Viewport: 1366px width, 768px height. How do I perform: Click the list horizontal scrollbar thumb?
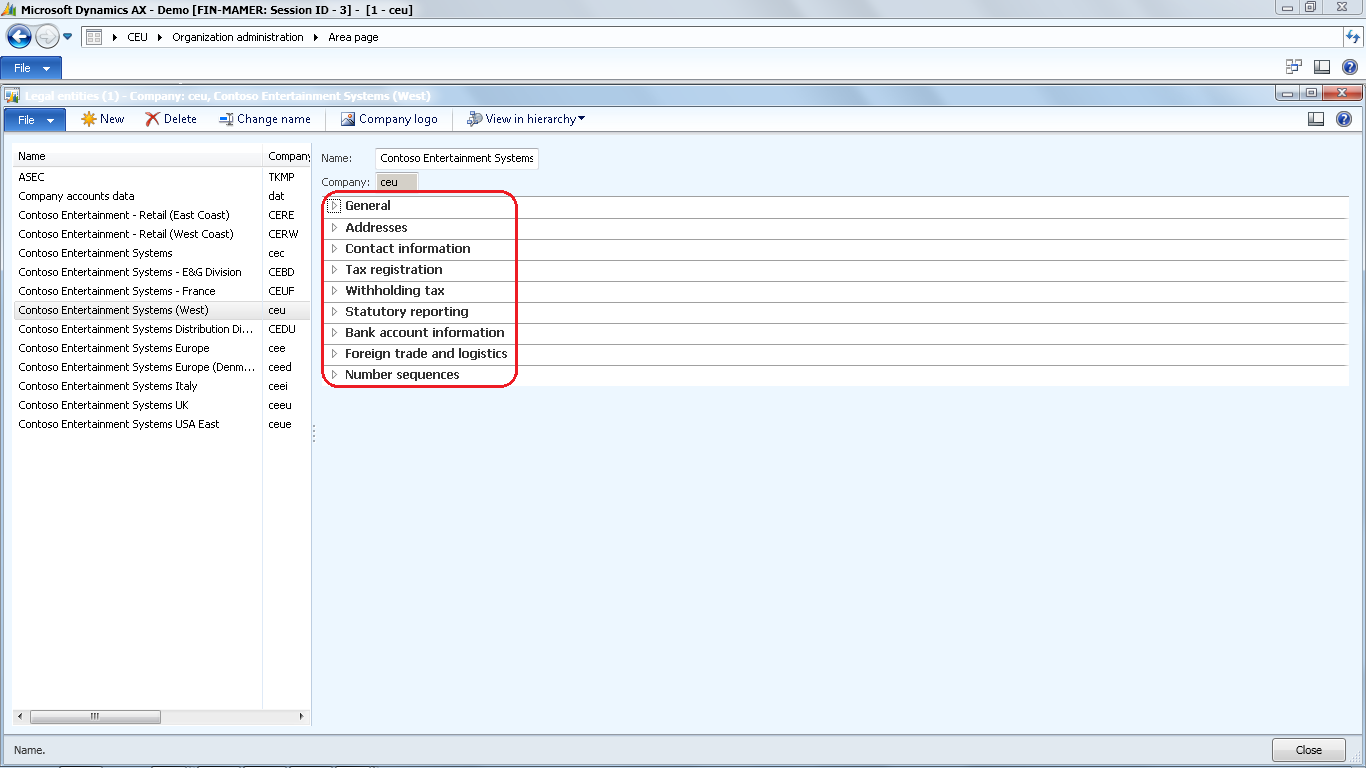click(95, 716)
